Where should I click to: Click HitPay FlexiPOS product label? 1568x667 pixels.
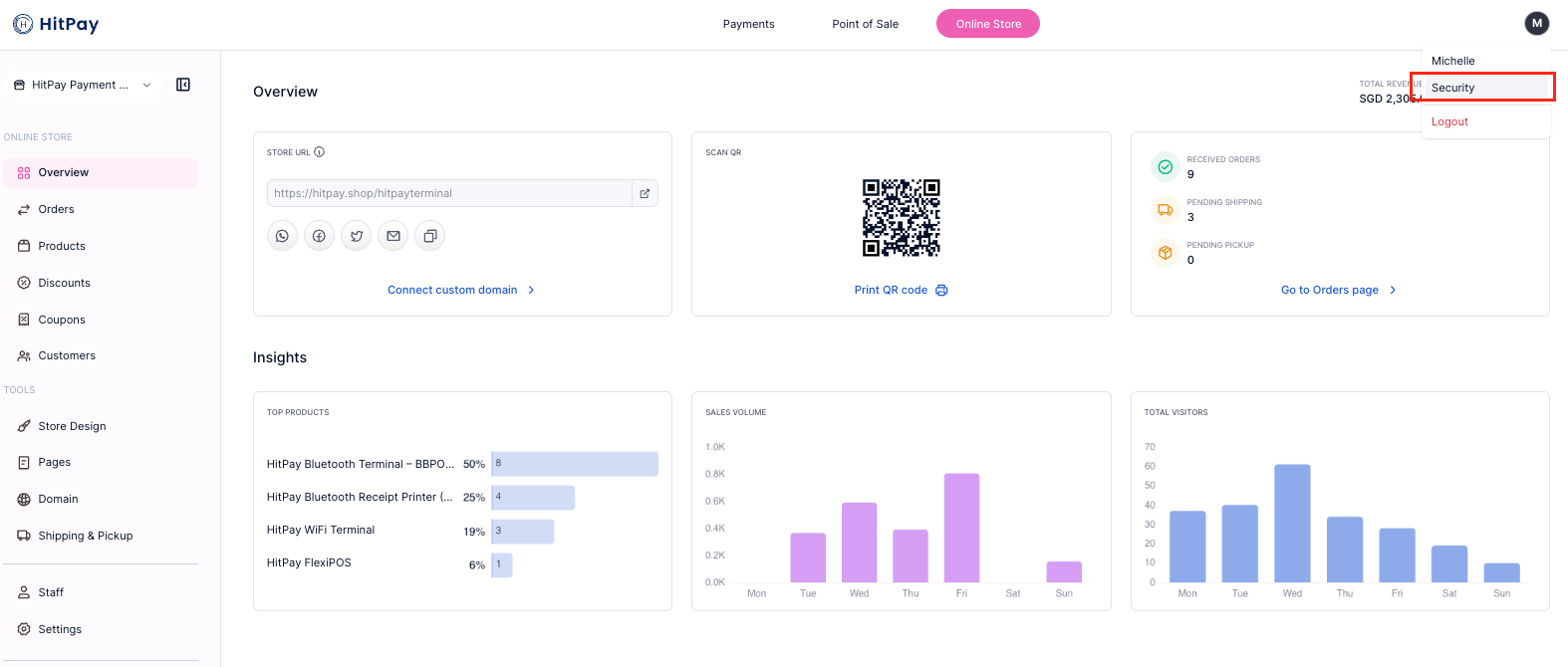point(309,562)
